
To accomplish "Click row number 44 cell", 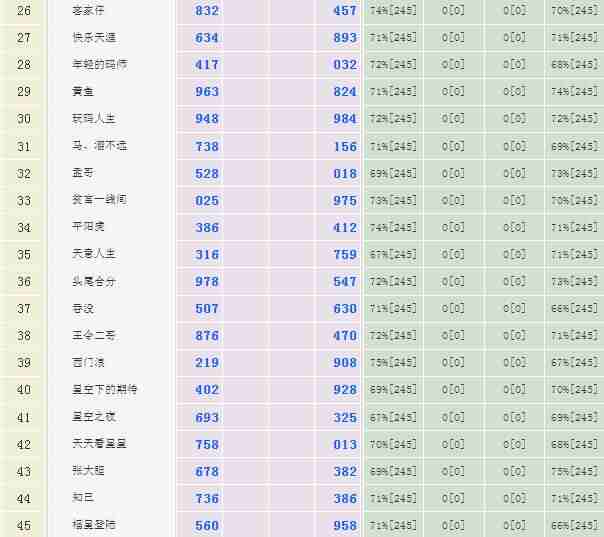I will click(x=24, y=498).
